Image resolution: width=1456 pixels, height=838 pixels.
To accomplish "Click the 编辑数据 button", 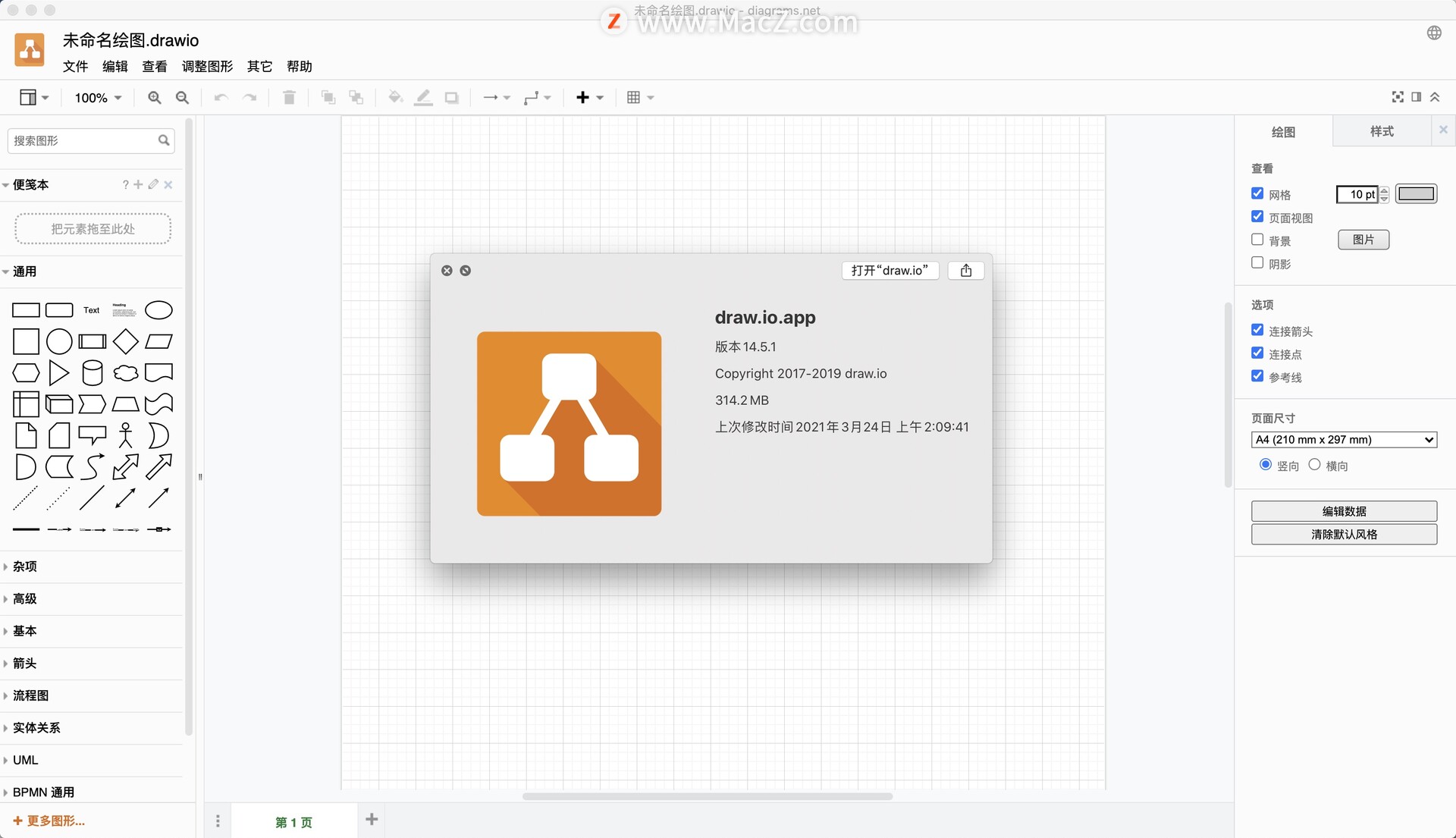I will [1344, 511].
